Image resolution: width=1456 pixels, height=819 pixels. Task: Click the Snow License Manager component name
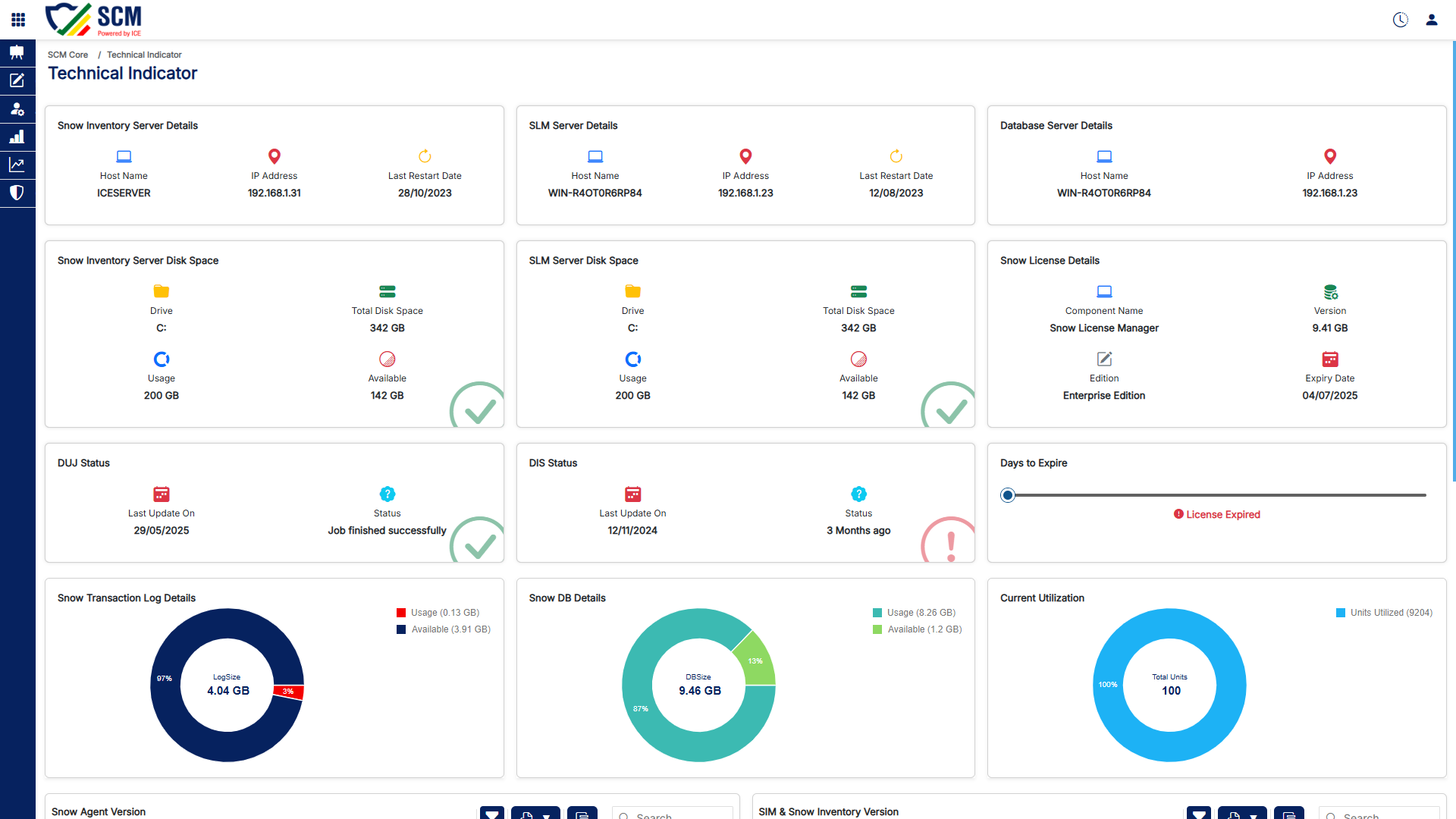[1104, 328]
